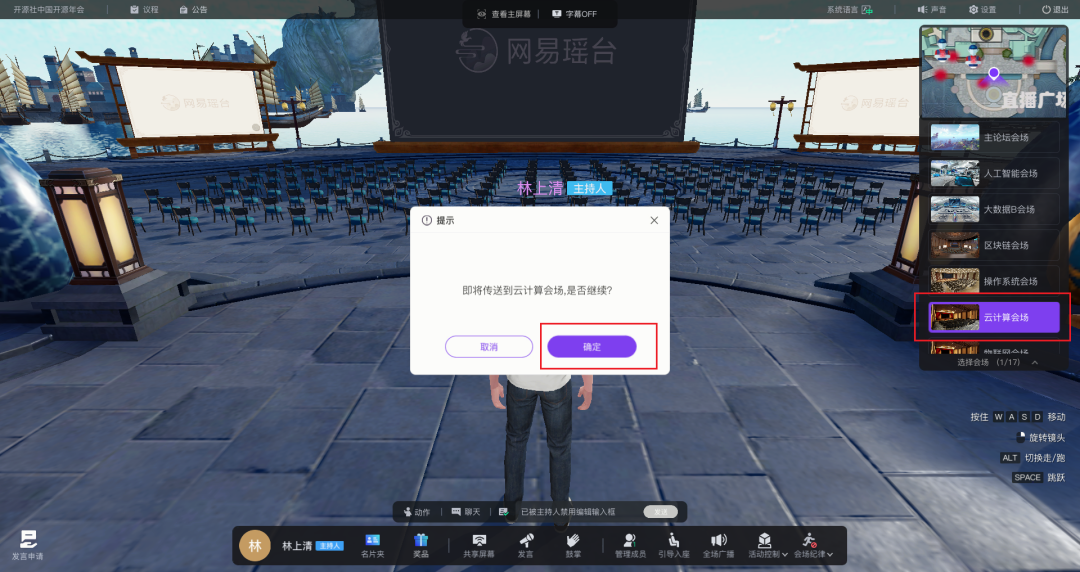Select highlighted 云计算会场 venue

coord(994,317)
